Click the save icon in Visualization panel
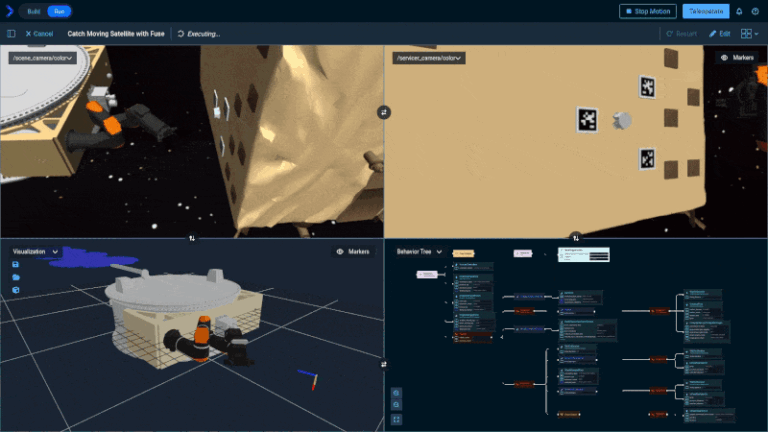Image resolution: width=768 pixels, height=432 pixels. tap(16, 264)
